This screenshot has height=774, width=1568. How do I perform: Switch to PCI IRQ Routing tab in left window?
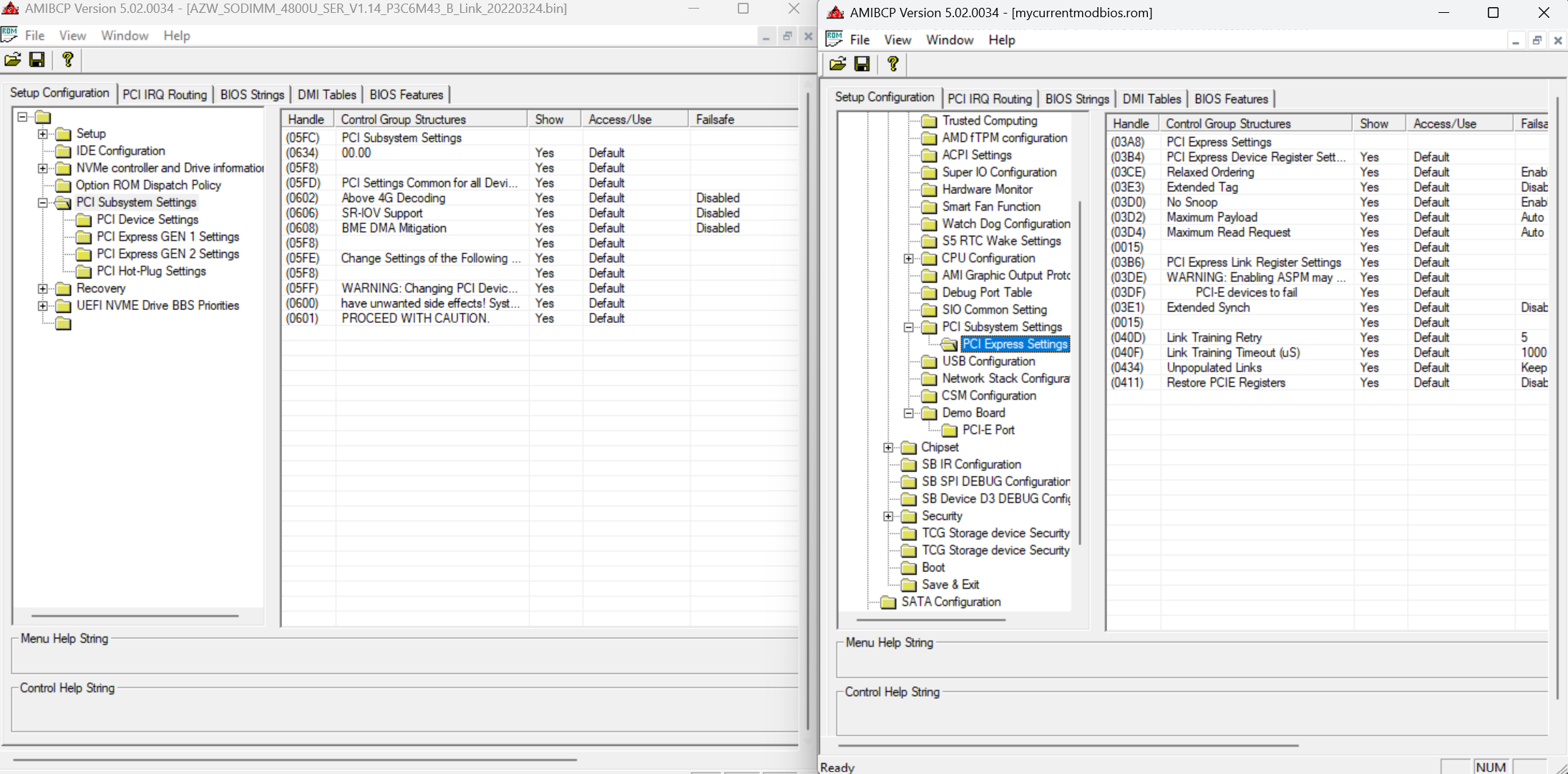165,95
